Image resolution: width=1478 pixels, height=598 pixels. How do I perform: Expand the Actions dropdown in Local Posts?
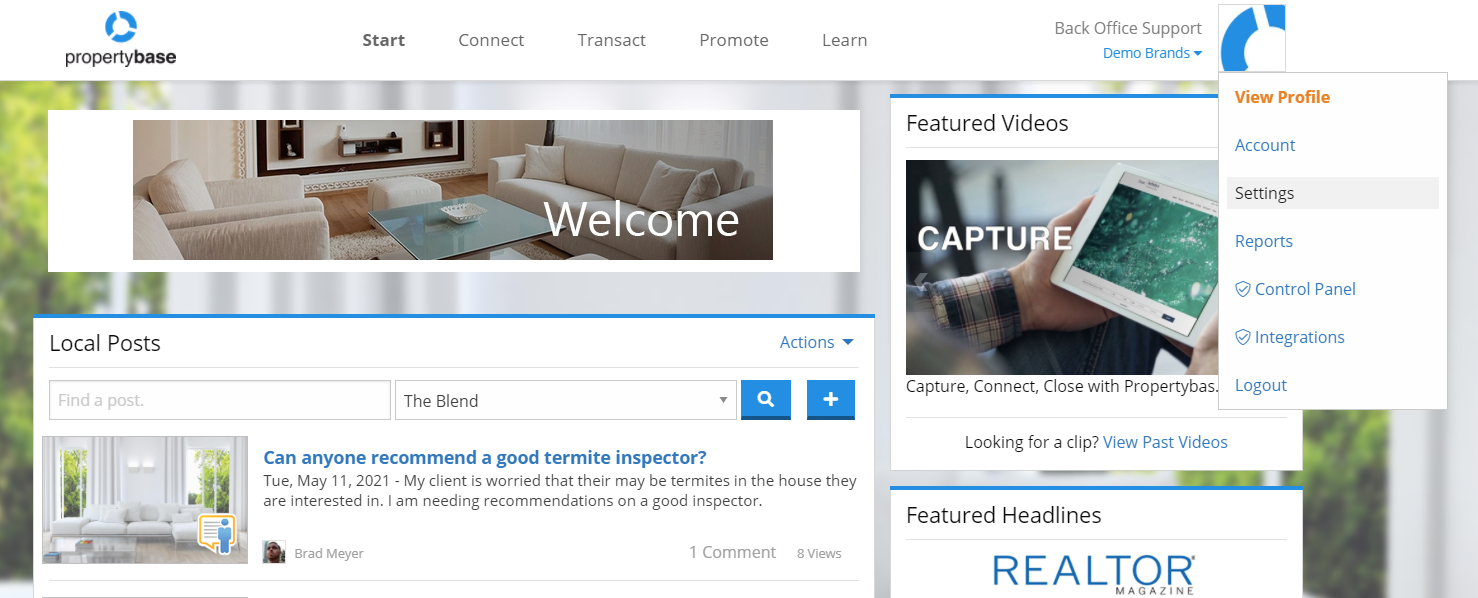tap(816, 342)
